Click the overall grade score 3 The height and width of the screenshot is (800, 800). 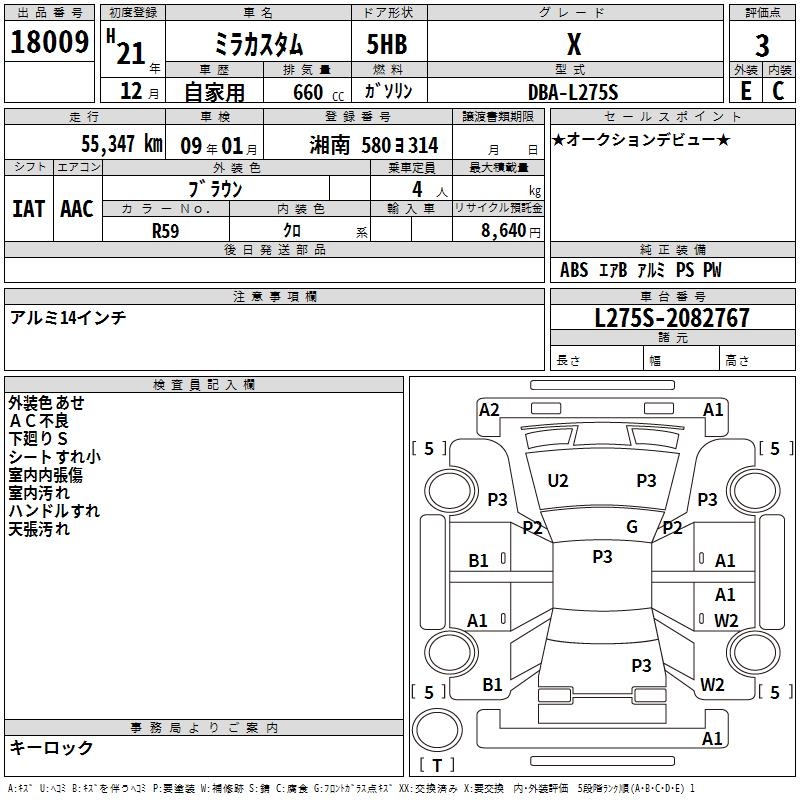[x=762, y=45]
